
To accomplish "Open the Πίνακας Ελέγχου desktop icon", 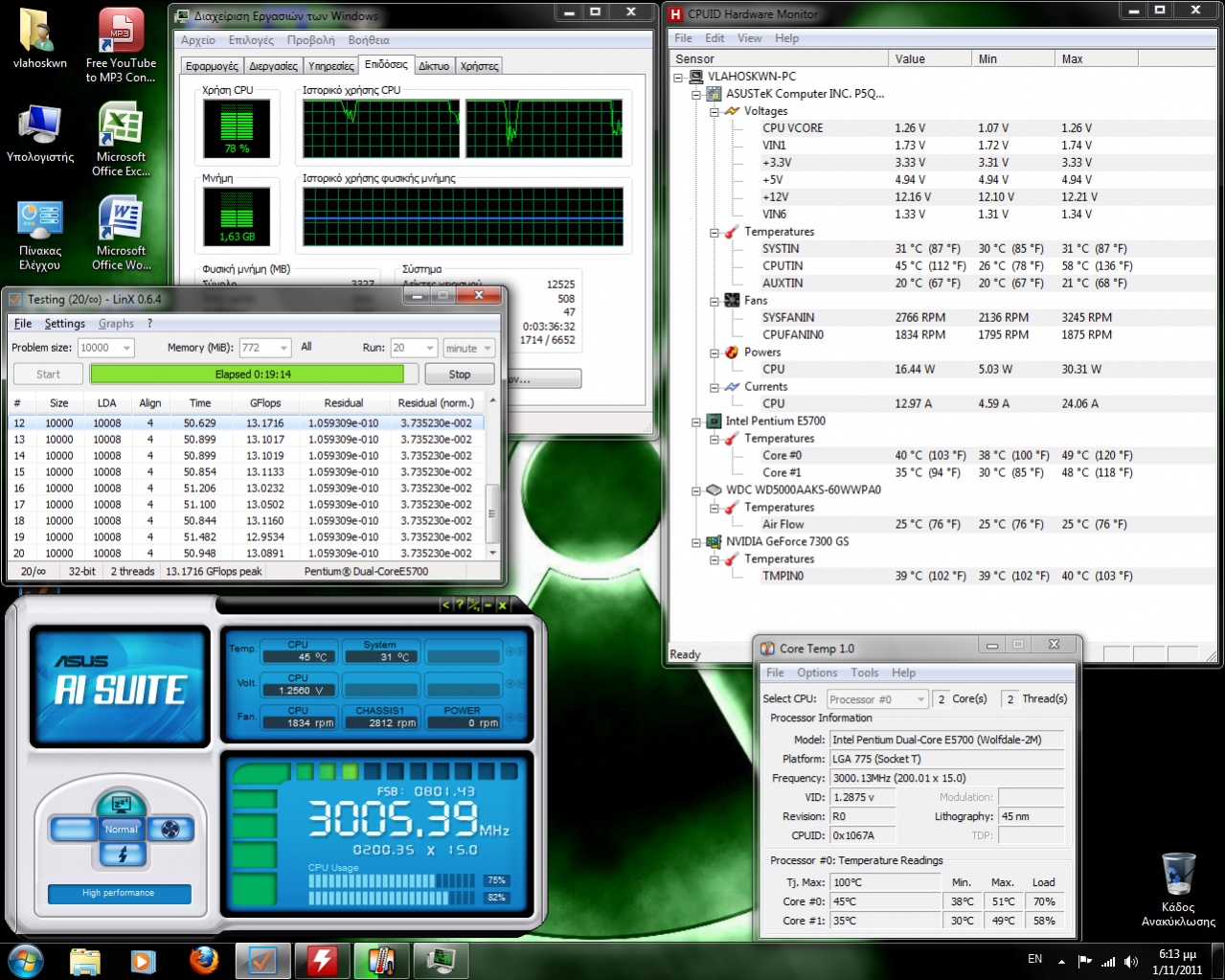I will [x=39, y=235].
